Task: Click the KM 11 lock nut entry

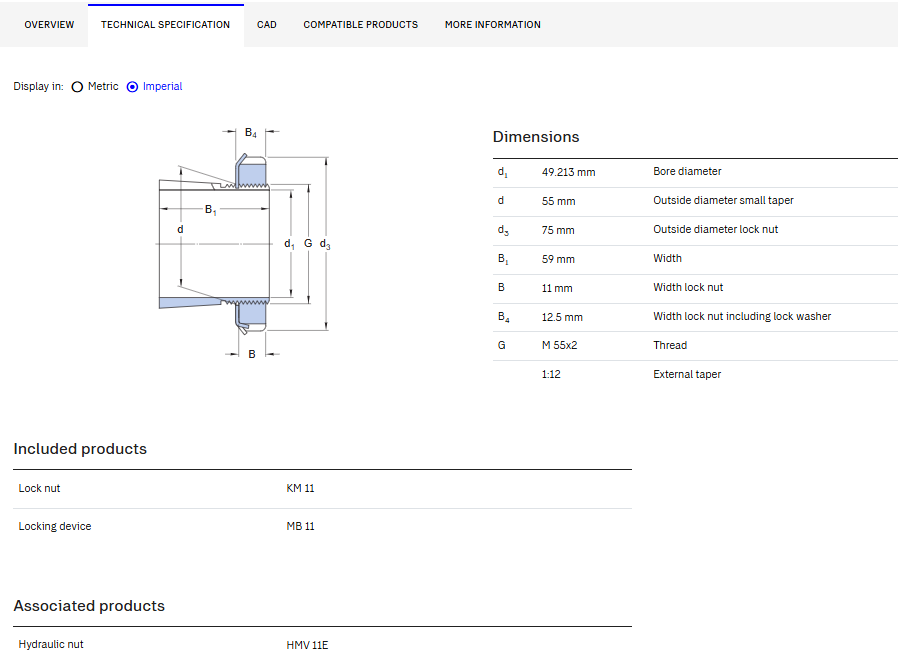Action: click(300, 488)
